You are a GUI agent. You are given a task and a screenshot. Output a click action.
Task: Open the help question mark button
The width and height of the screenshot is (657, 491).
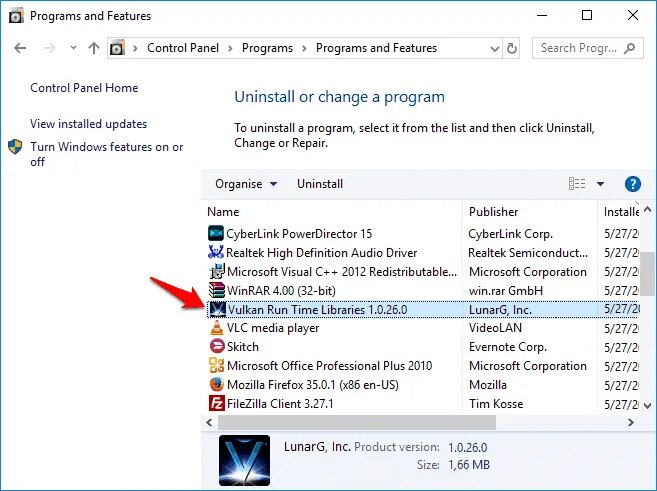(x=632, y=183)
